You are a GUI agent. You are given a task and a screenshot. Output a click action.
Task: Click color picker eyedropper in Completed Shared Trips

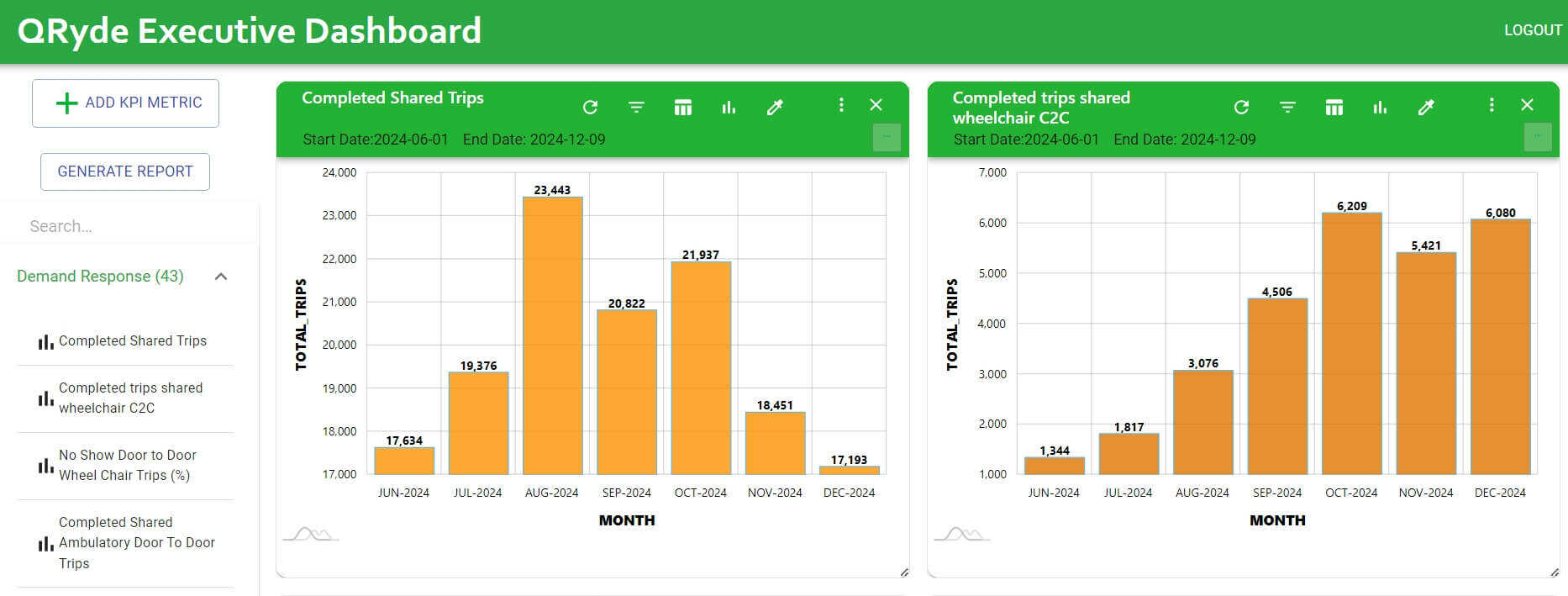pos(775,107)
